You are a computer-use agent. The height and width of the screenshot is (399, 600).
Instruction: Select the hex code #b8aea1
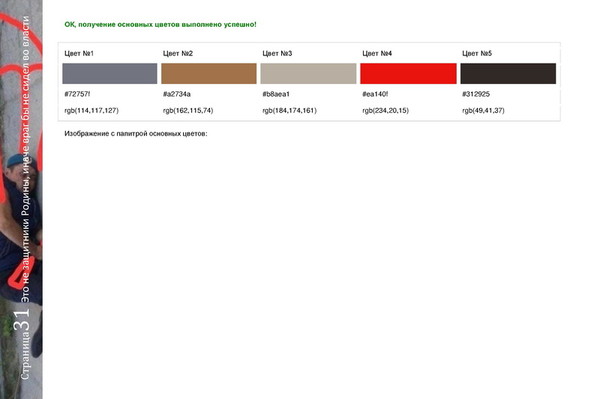coord(276,94)
